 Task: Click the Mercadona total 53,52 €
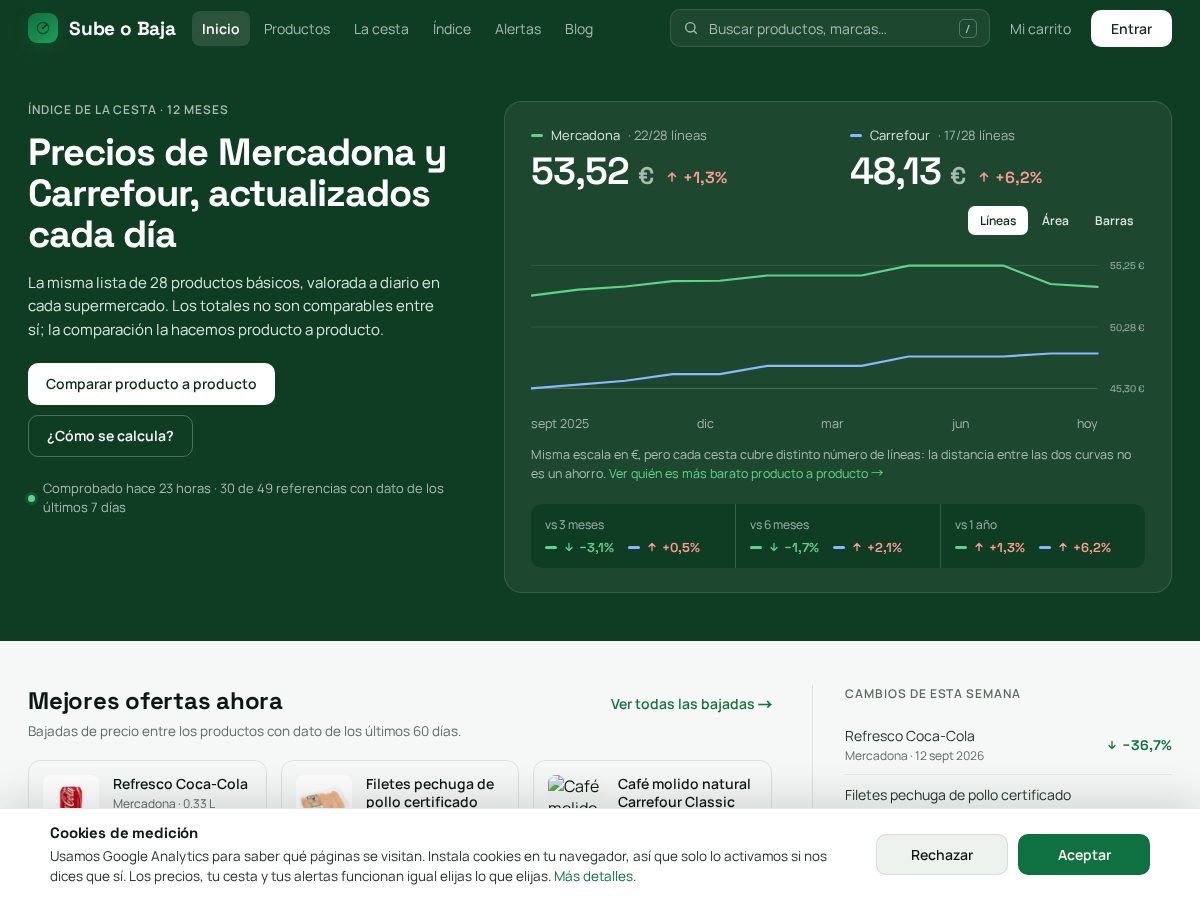(x=592, y=171)
